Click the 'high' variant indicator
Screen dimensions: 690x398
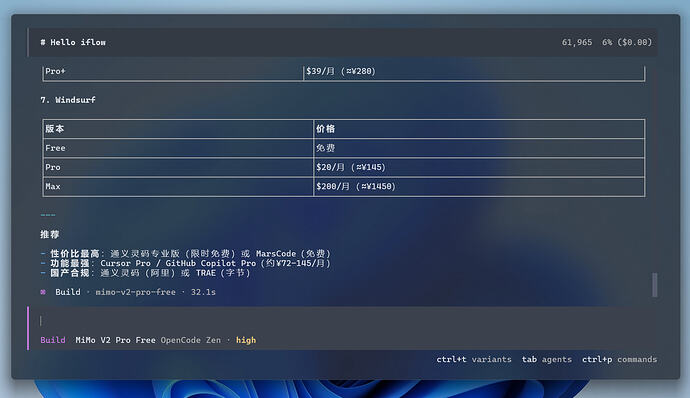[x=246, y=340]
